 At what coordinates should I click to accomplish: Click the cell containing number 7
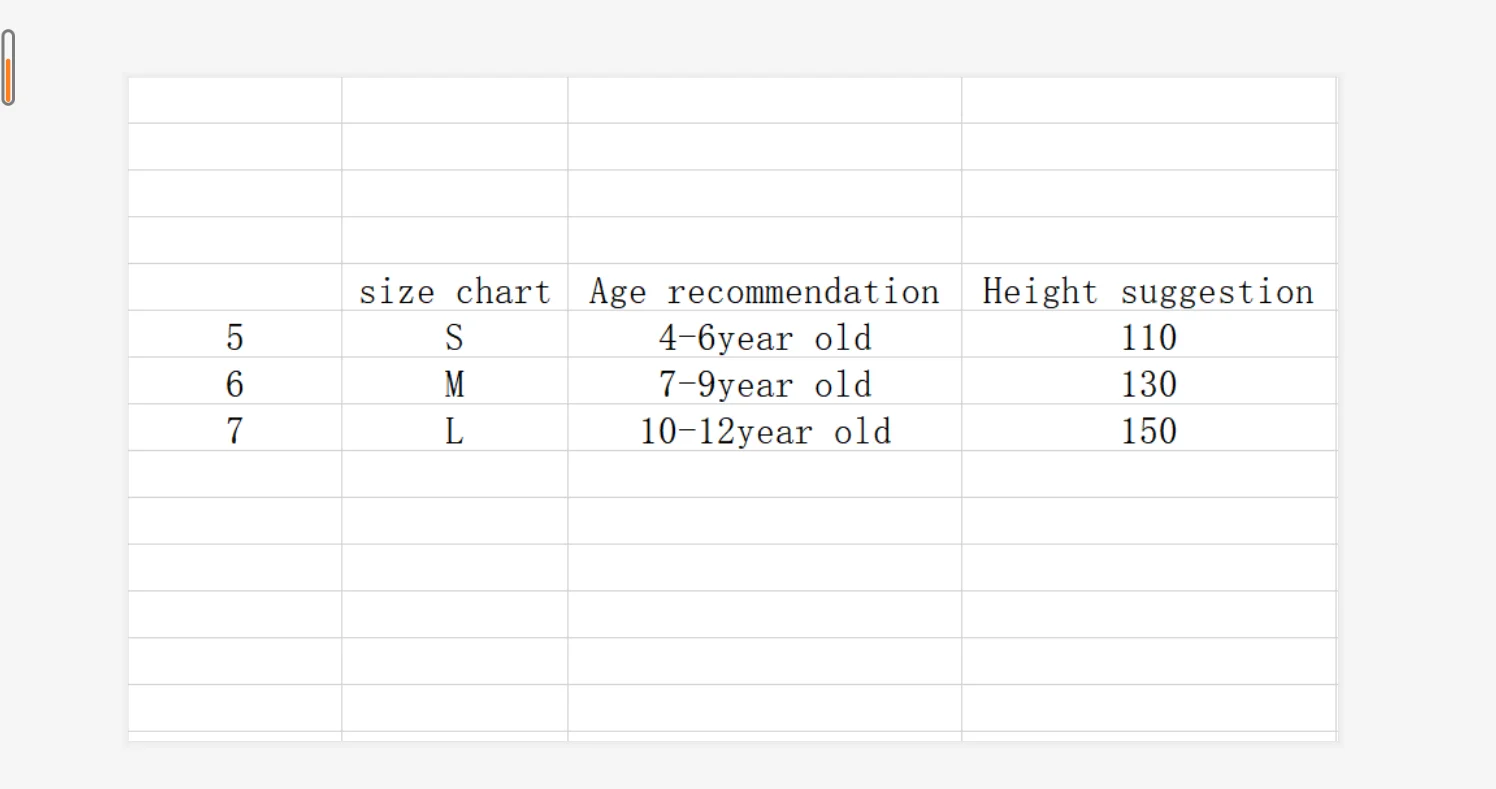235,428
